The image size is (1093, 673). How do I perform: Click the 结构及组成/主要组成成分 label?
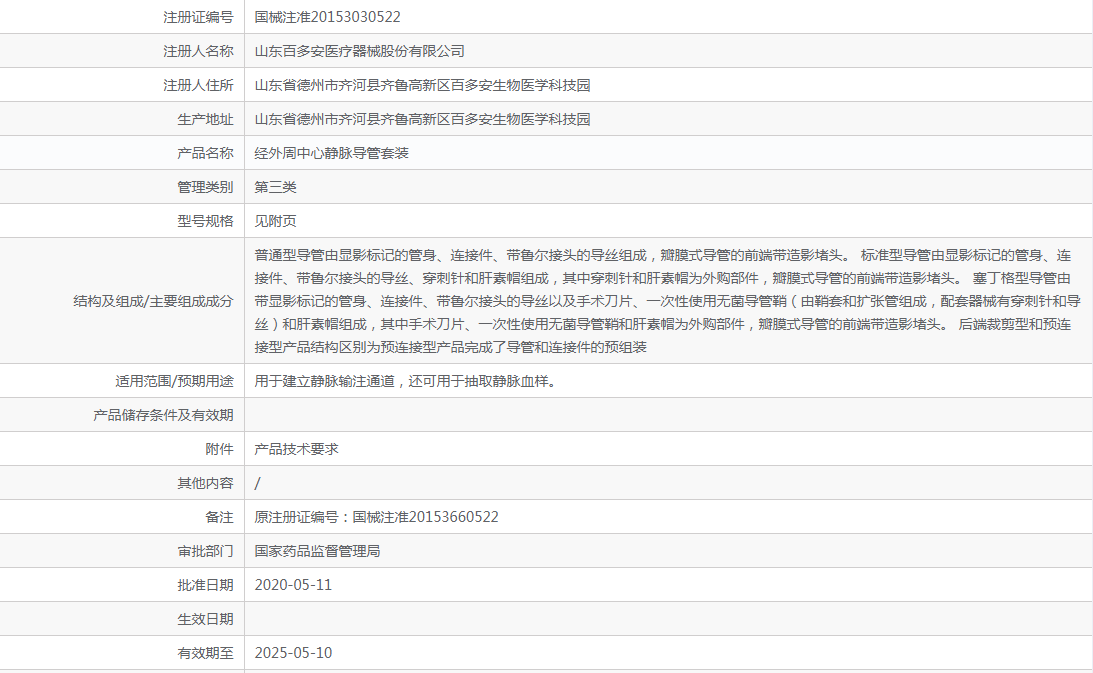153,301
